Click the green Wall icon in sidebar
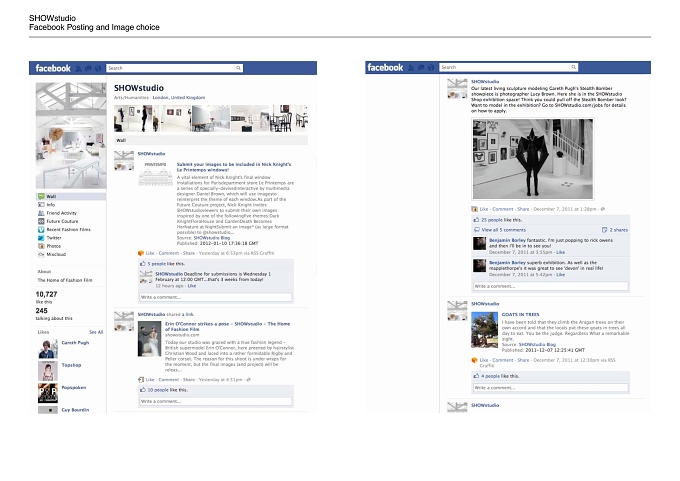The image size is (680, 481). pyautogui.click(x=41, y=196)
